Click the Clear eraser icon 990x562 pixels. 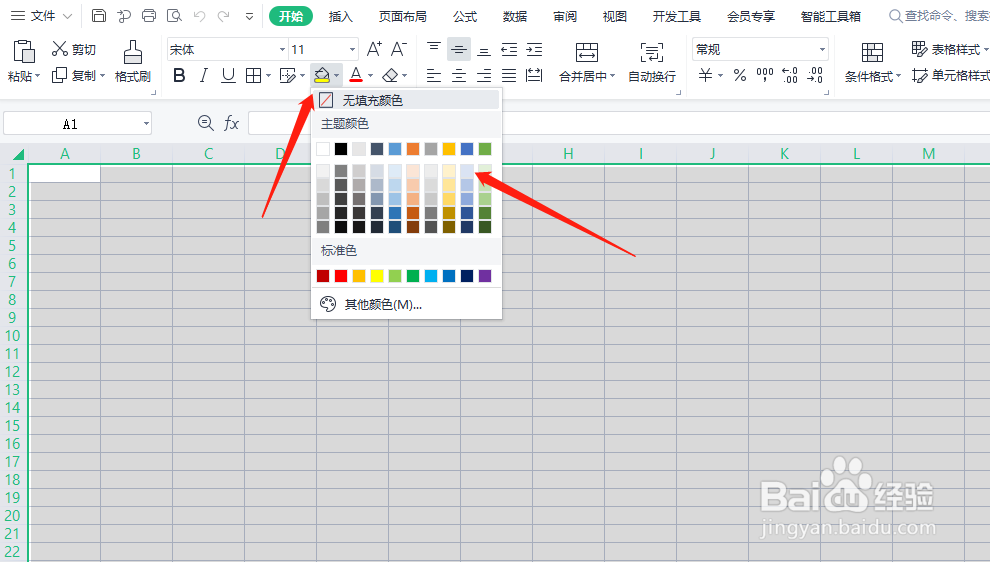coord(390,76)
